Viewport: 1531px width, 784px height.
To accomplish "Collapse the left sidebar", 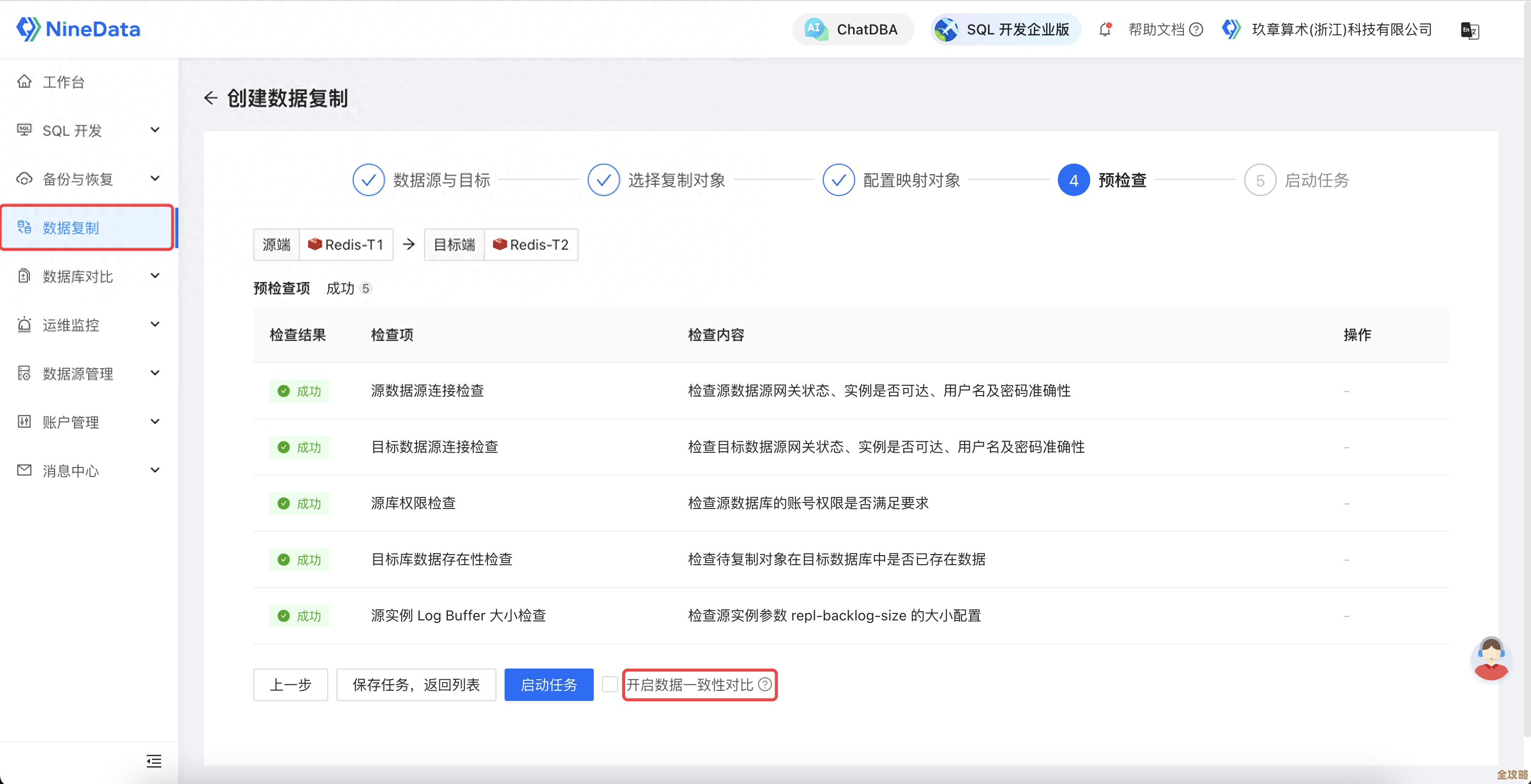I will coord(154,761).
